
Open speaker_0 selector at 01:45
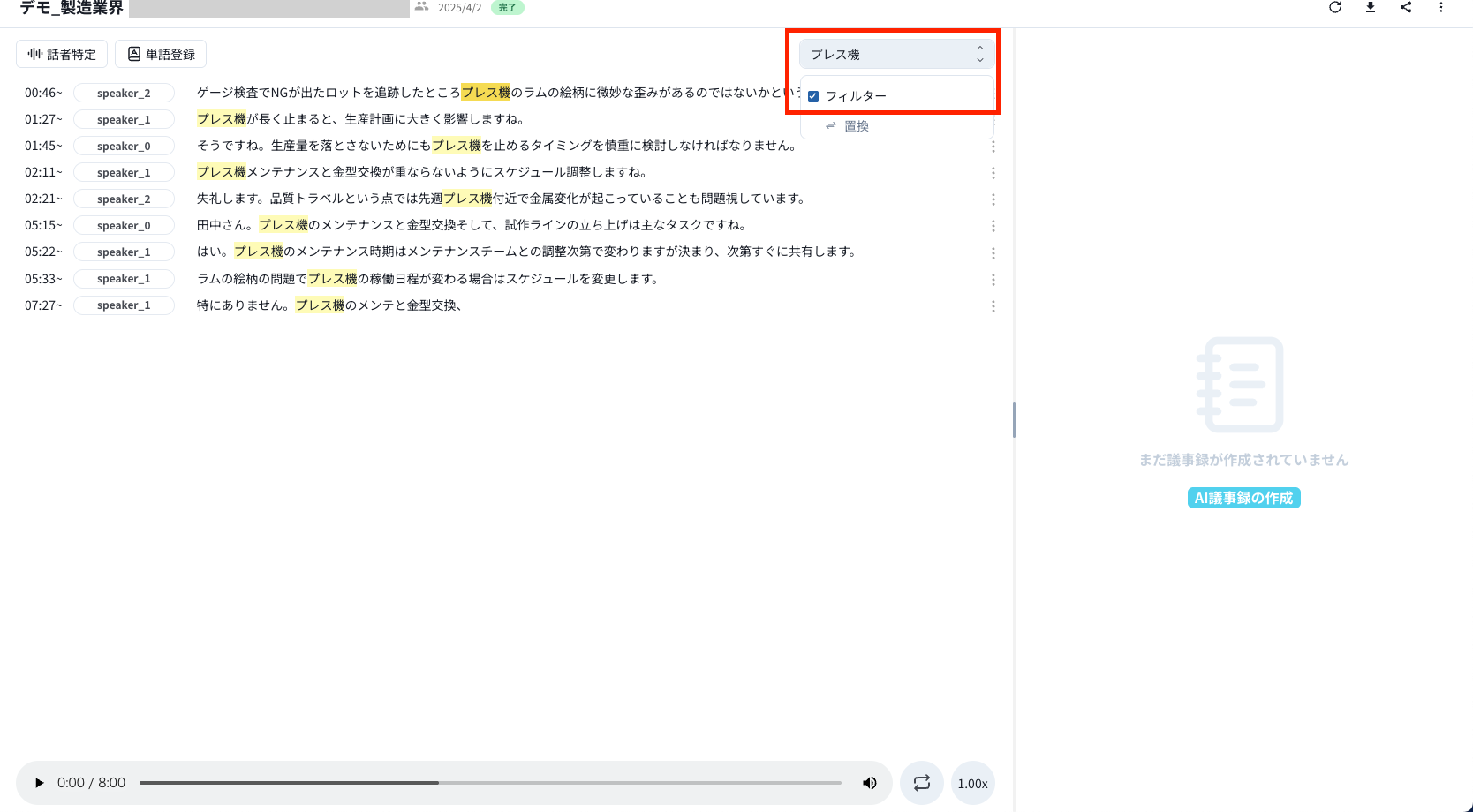[124, 147]
